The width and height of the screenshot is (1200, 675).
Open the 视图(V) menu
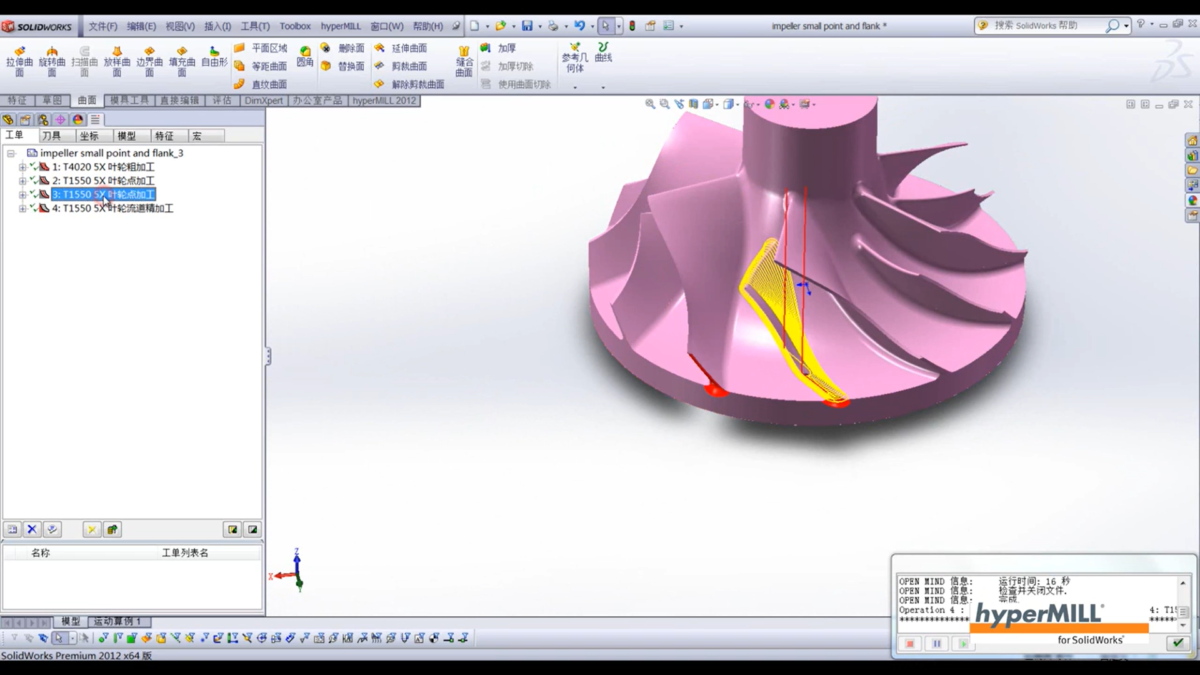click(x=180, y=26)
